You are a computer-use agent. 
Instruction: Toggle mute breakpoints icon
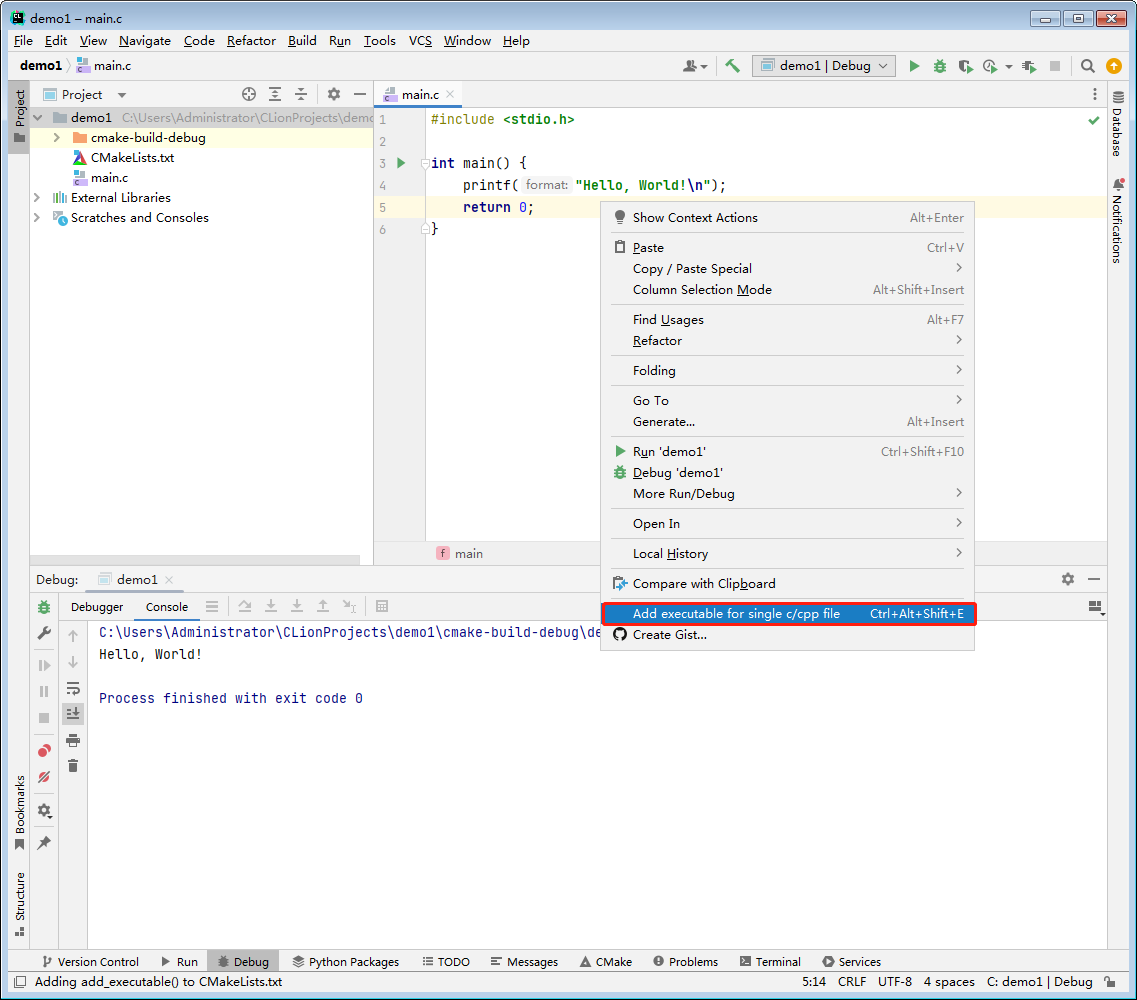pos(44,777)
